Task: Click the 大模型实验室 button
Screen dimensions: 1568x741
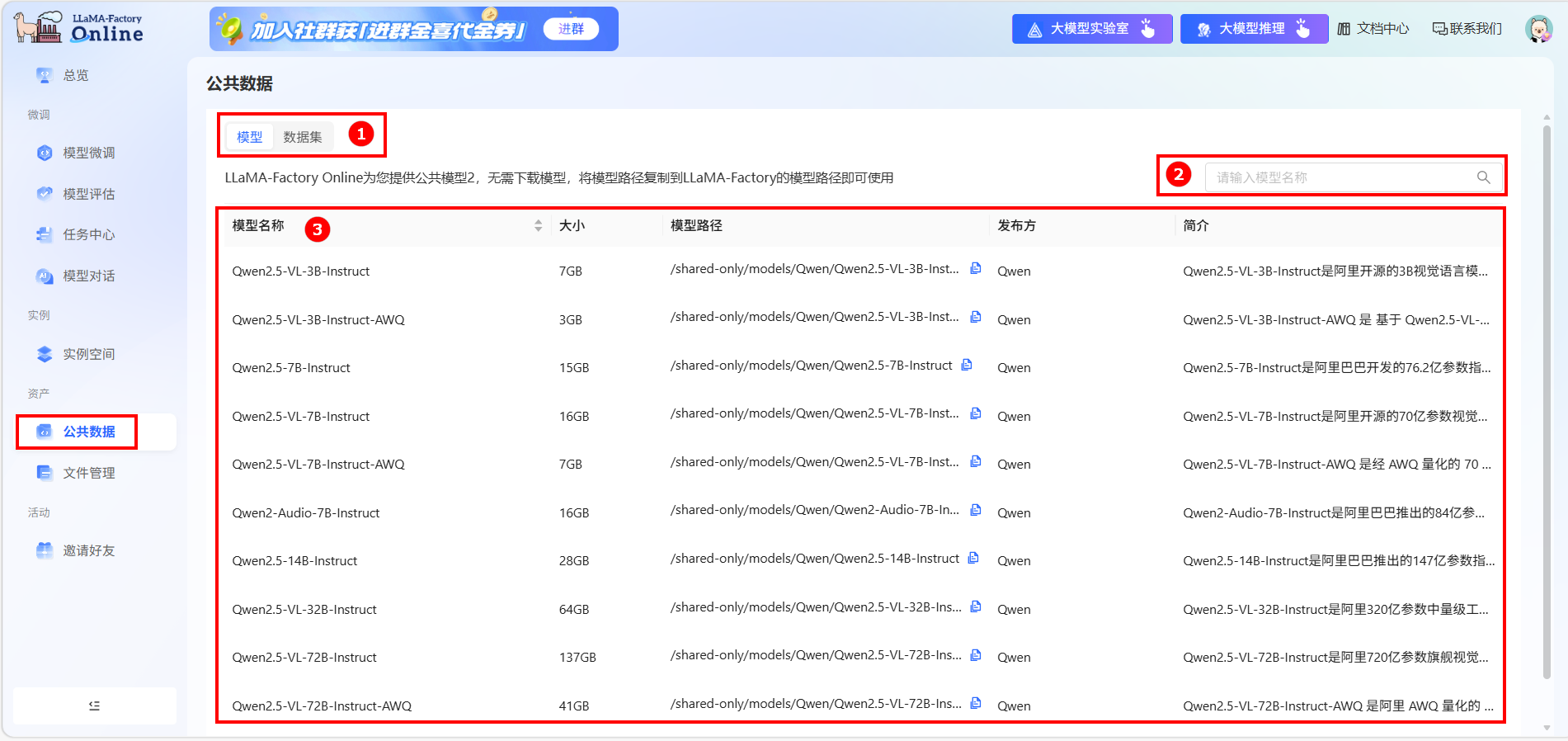Action: coord(1092,29)
